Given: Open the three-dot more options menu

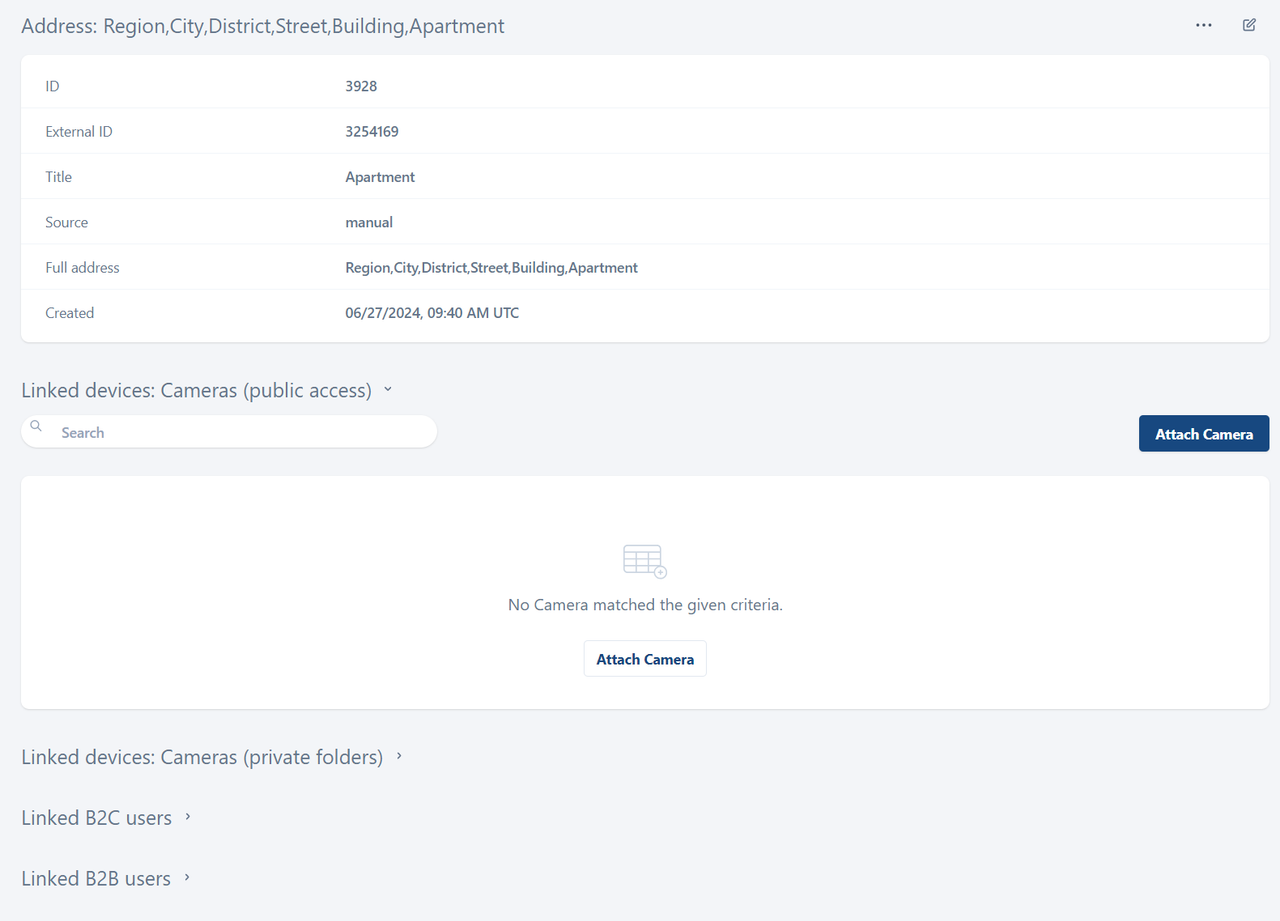Looking at the screenshot, I should [x=1204, y=25].
